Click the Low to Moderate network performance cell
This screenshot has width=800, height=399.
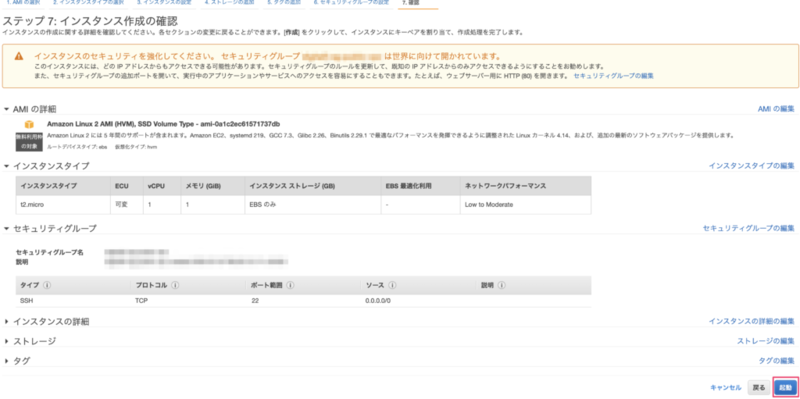click(526, 205)
